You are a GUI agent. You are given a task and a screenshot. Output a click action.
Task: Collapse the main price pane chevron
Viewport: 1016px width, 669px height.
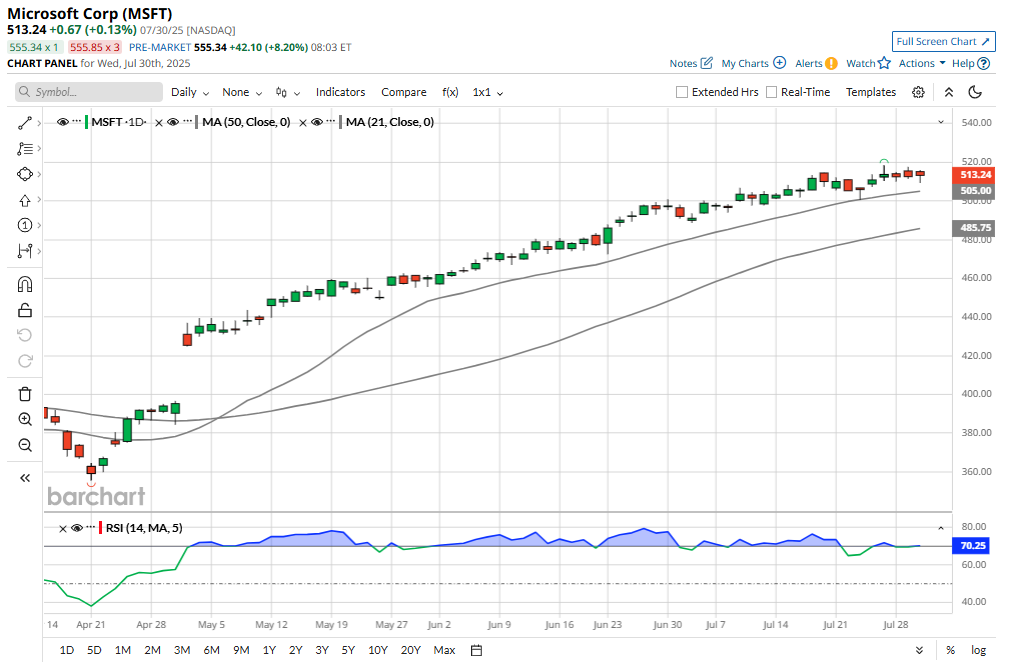pyautogui.click(x=941, y=123)
